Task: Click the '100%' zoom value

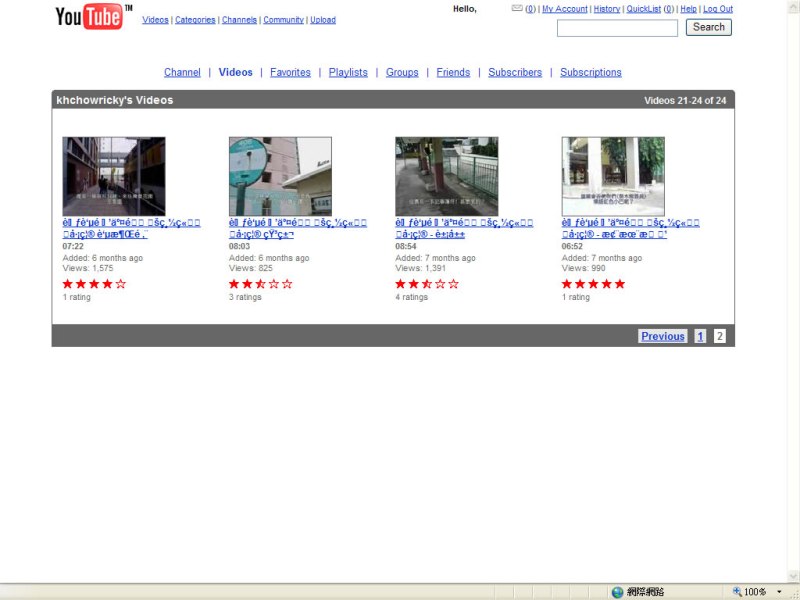Action: 755,592
